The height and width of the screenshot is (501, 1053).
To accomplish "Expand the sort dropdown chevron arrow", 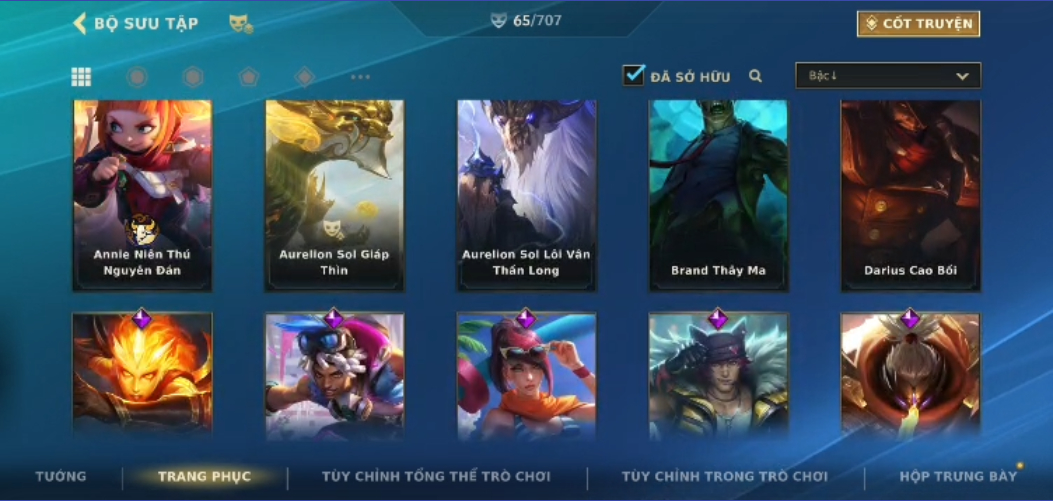I will click(962, 76).
